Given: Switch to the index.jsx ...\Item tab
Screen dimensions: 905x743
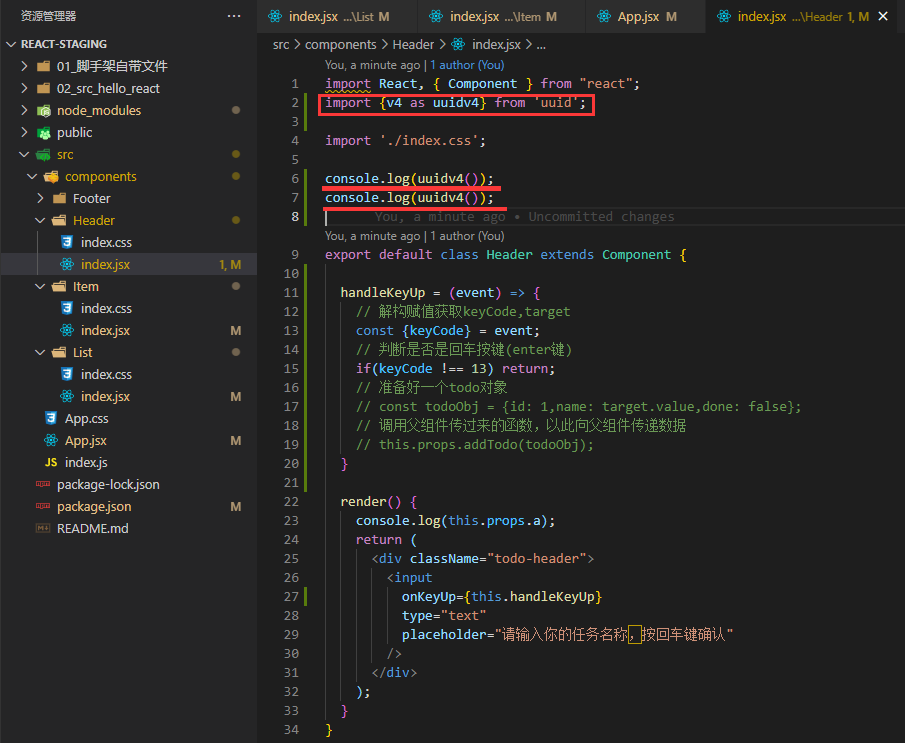Looking at the screenshot, I should click(x=501, y=17).
